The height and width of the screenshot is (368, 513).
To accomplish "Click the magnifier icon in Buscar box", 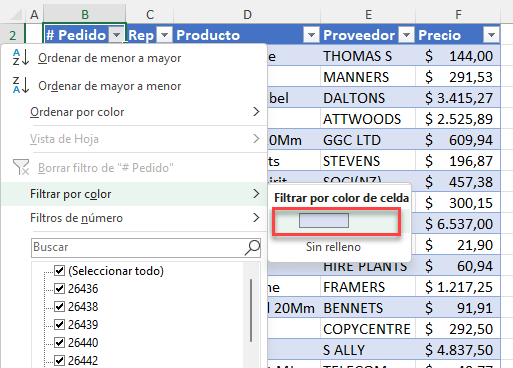I will click(x=252, y=248).
